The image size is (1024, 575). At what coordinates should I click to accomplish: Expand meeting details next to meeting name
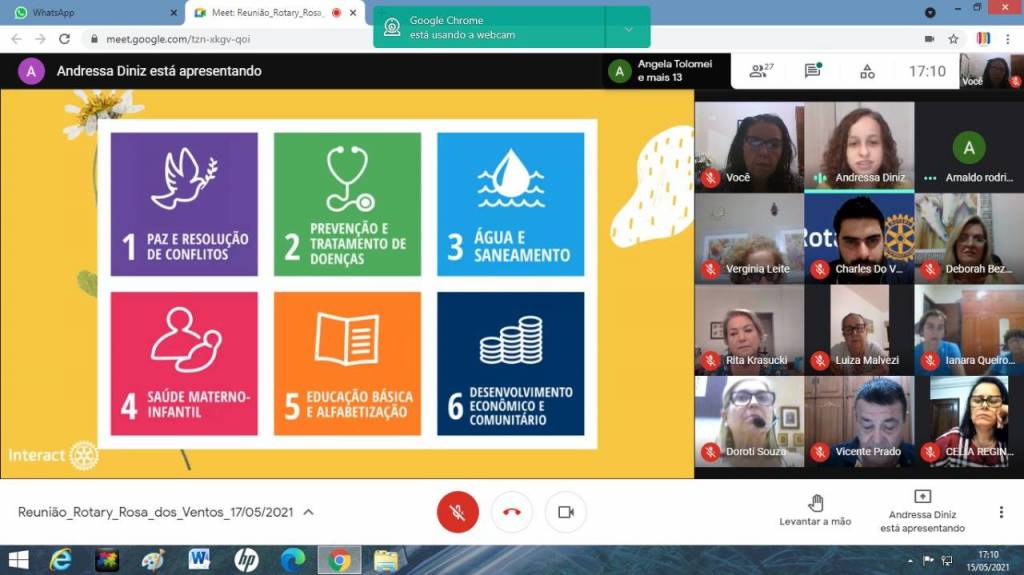pyautogui.click(x=308, y=512)
